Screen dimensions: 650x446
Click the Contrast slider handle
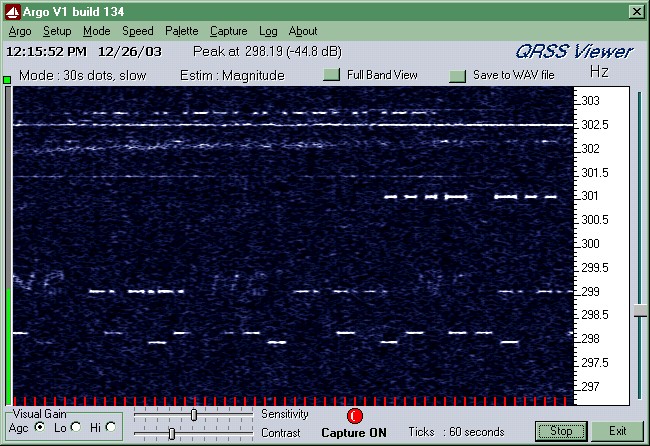pyautogui.click(x=172, y=433)
